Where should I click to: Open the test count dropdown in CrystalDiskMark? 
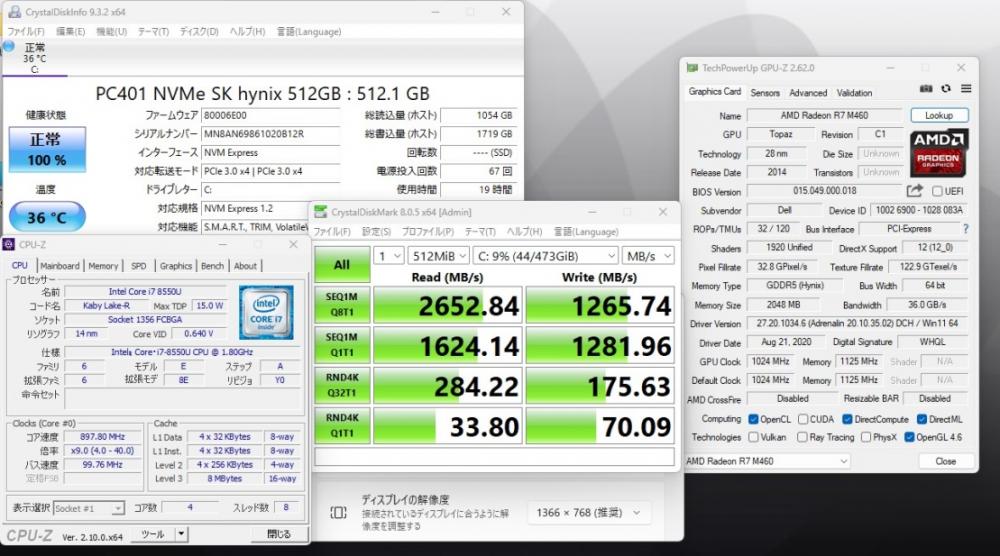click(388, 256)
